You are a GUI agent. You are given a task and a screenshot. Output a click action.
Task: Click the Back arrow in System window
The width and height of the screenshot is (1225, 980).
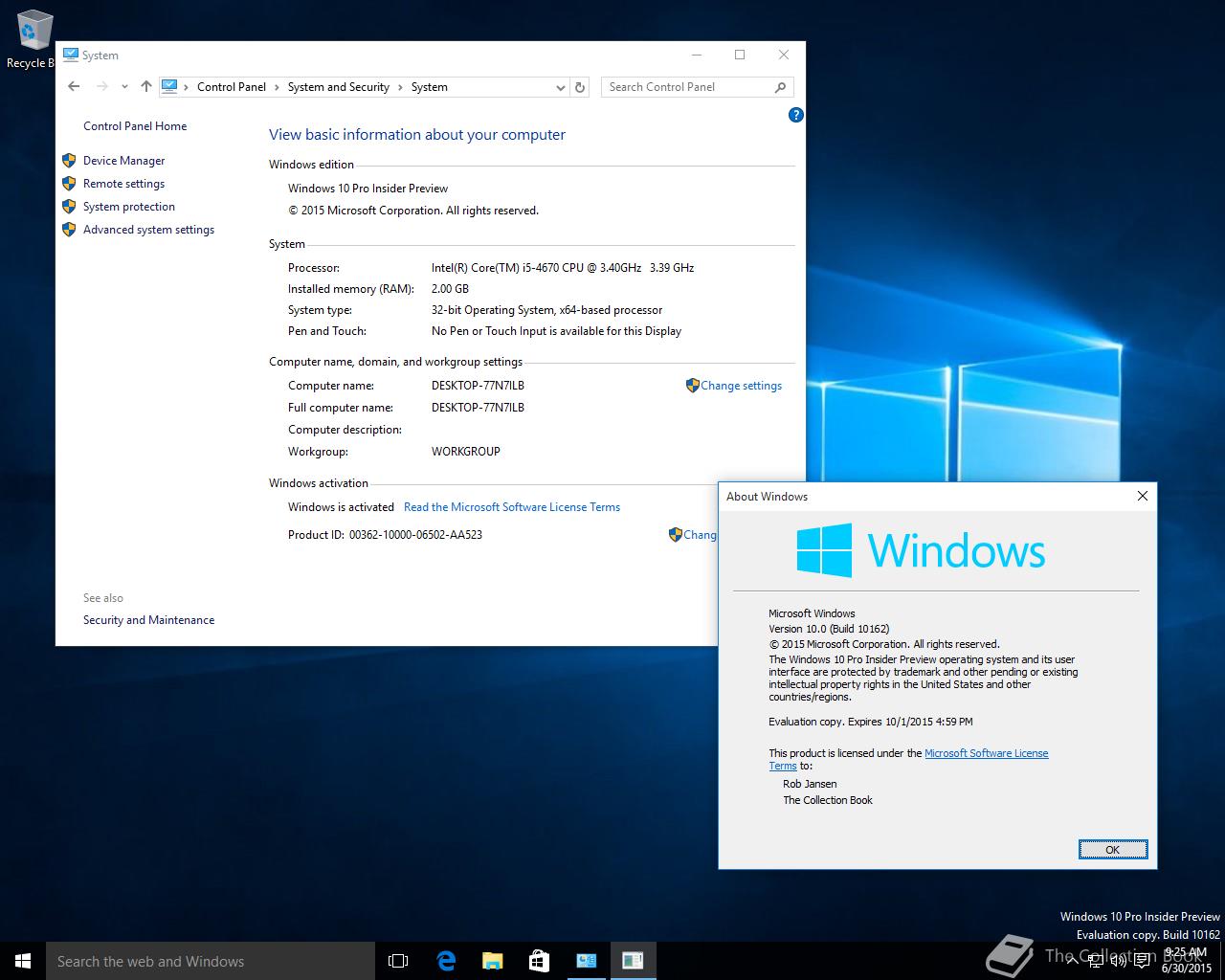coord(74,86)
